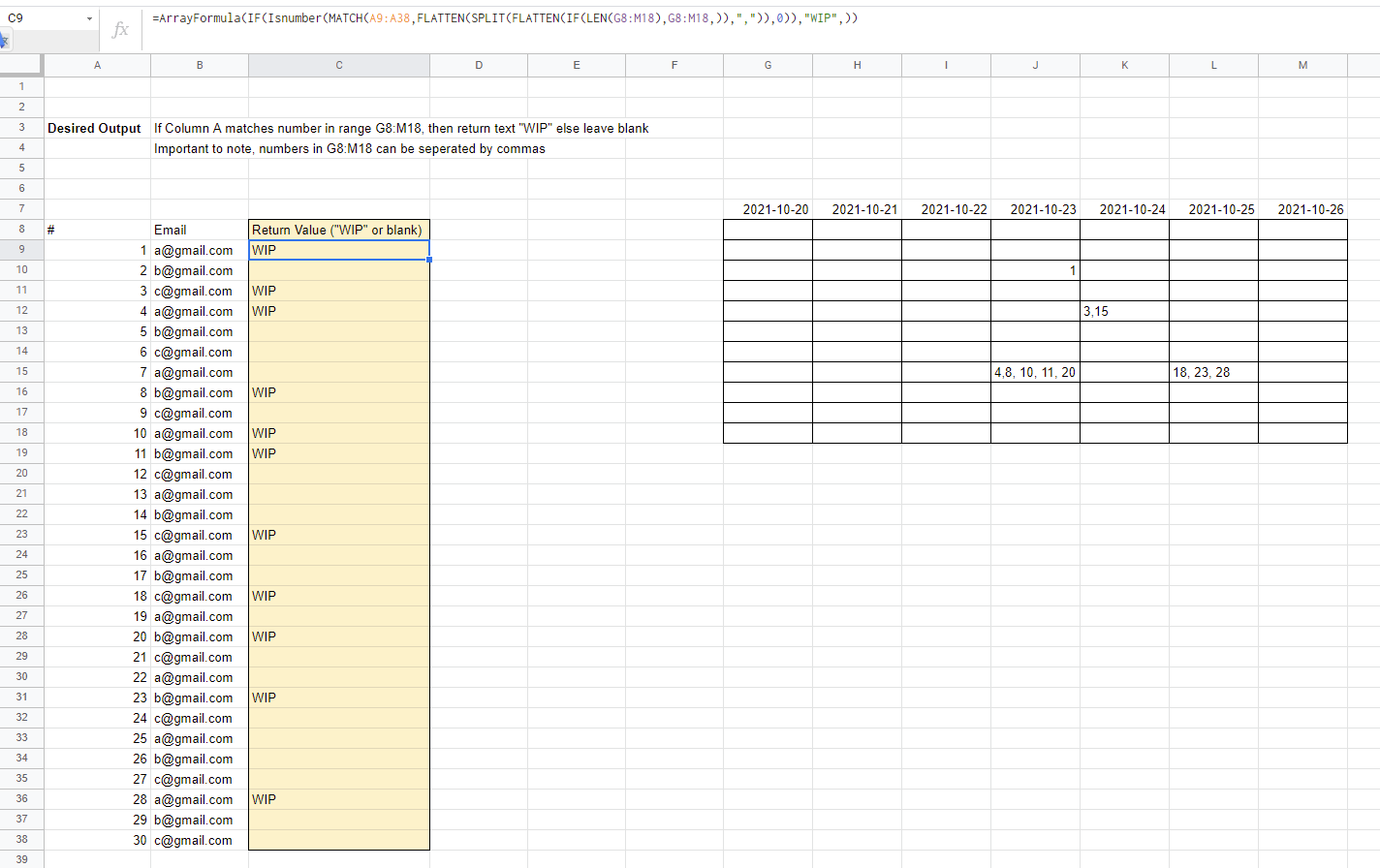Click b@gmail.com in row 10

tap(200, 270)
